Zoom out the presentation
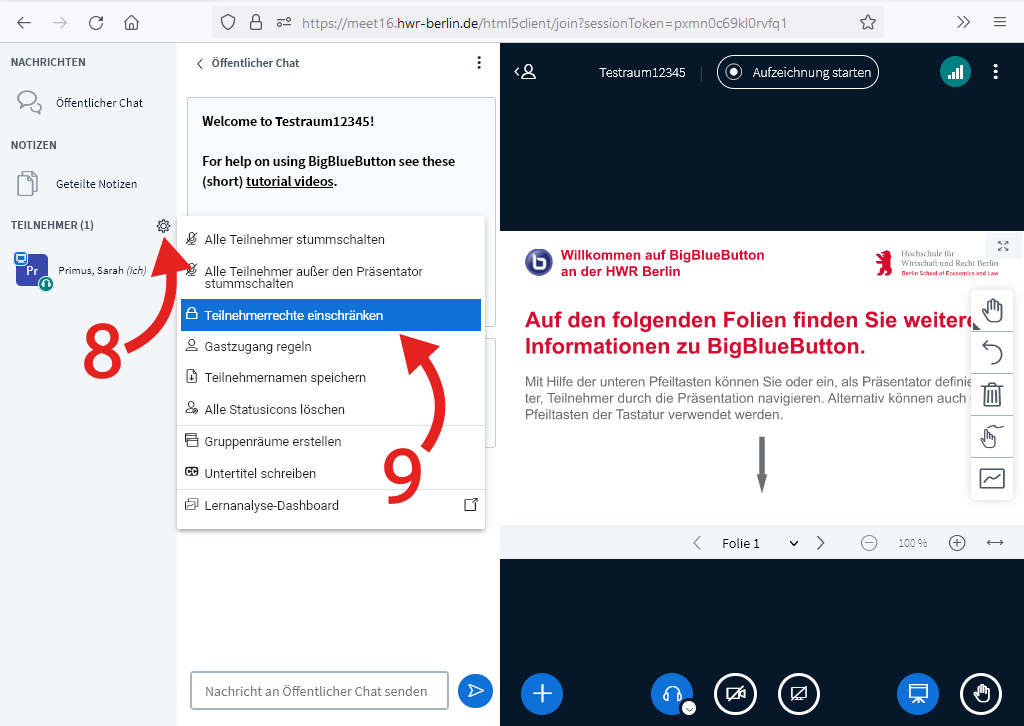 tap(868, 542)
